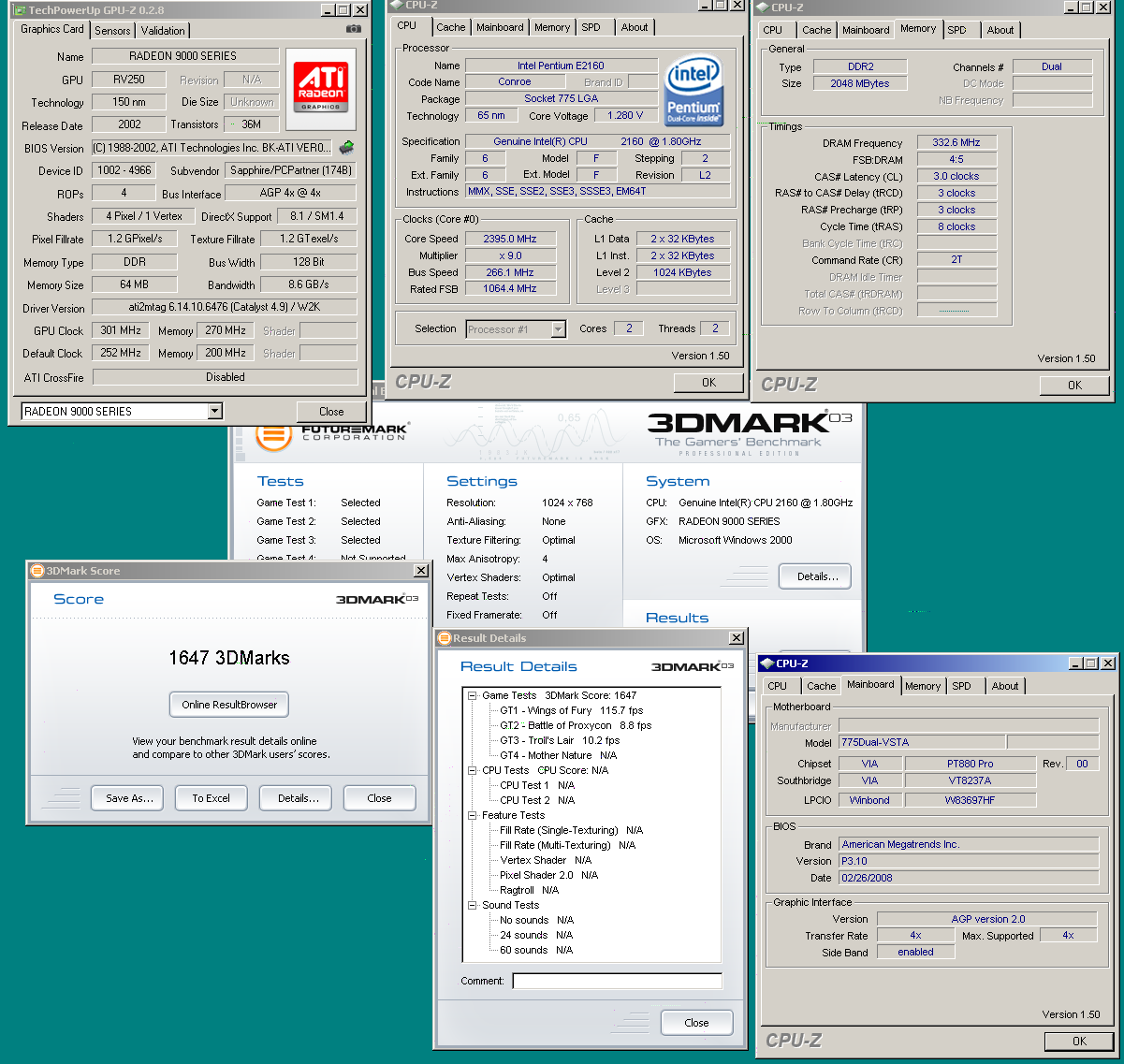Open CPU tab in CPU-Z Mainboard window
This screenshot has width=1124, height=1064.
[777, 686]
